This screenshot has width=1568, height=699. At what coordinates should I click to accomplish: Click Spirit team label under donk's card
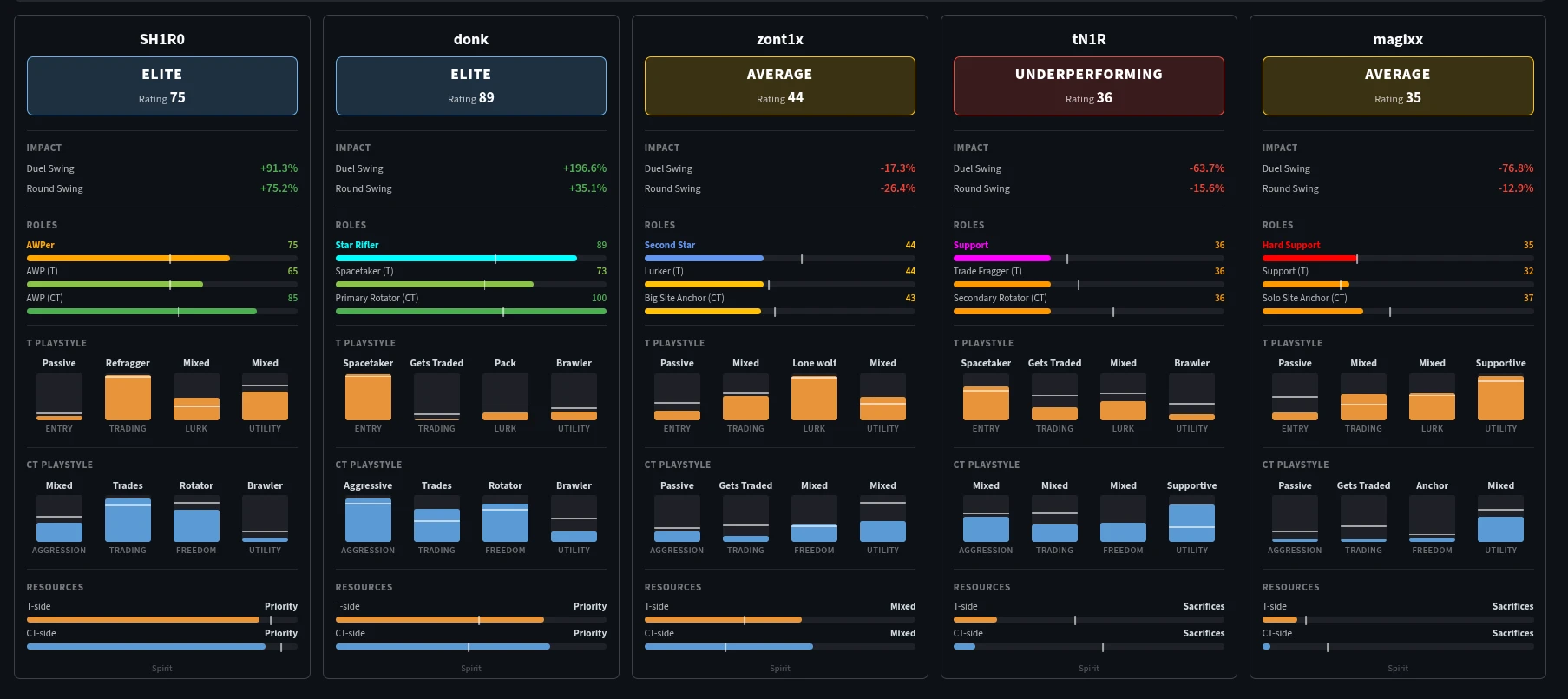pyautogui.click(x=470, y=669)
